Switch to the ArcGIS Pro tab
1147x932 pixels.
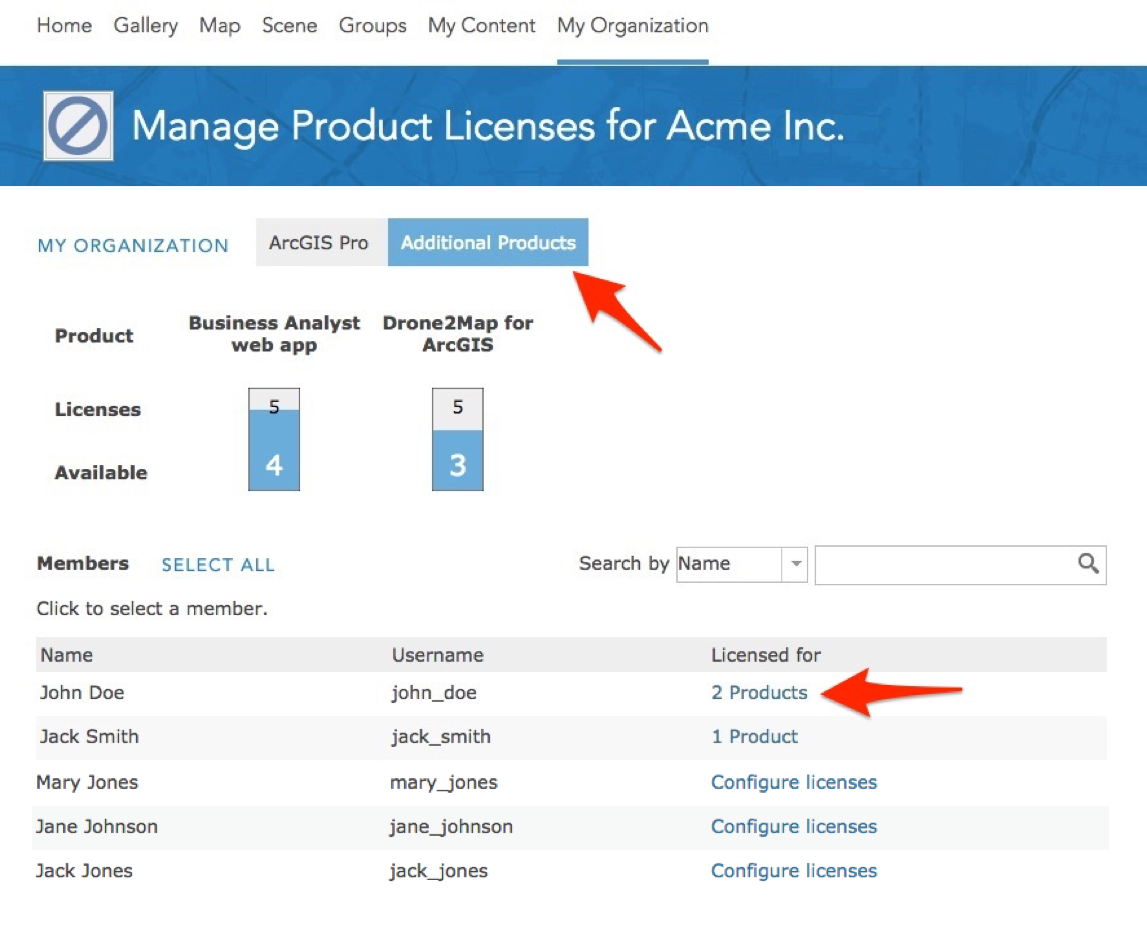coord(319,243)
